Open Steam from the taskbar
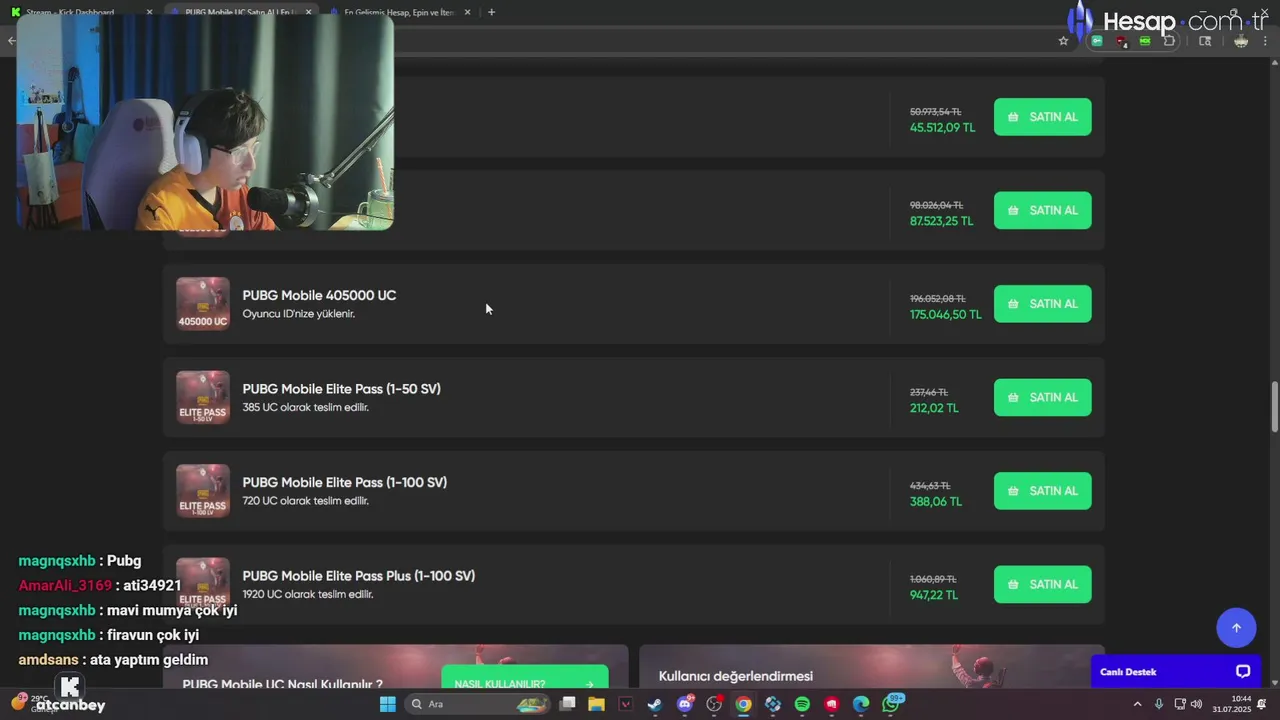The width and height of the screenshot is (1280, 720). (x=655, y=704)
